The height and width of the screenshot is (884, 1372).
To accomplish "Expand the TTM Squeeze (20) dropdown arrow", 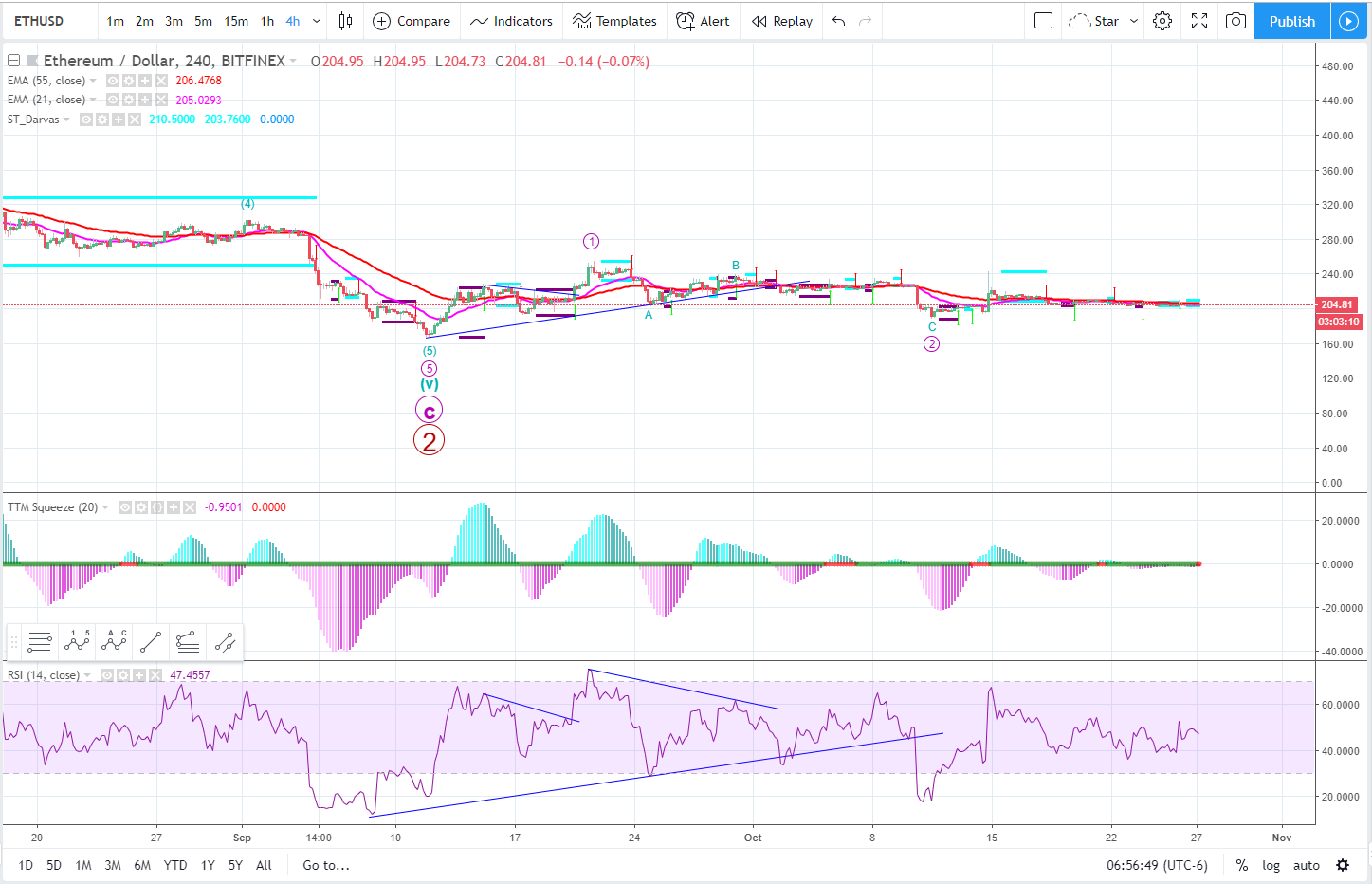I will (x=105, y=507).
